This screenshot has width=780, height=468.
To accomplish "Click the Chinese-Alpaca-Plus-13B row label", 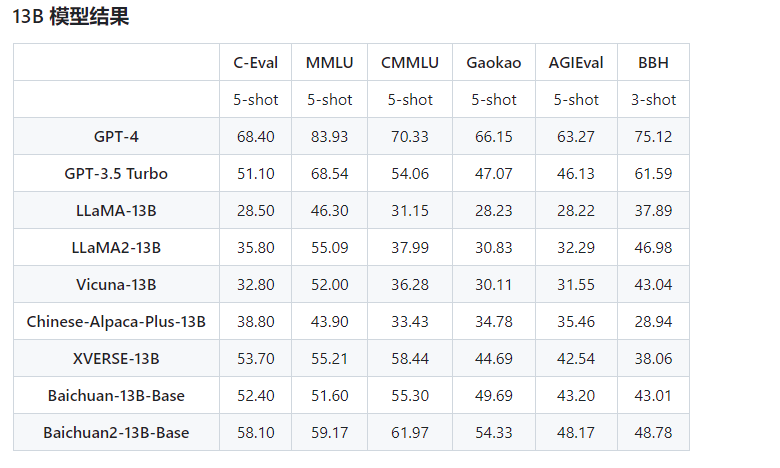I will pos(116,321).
